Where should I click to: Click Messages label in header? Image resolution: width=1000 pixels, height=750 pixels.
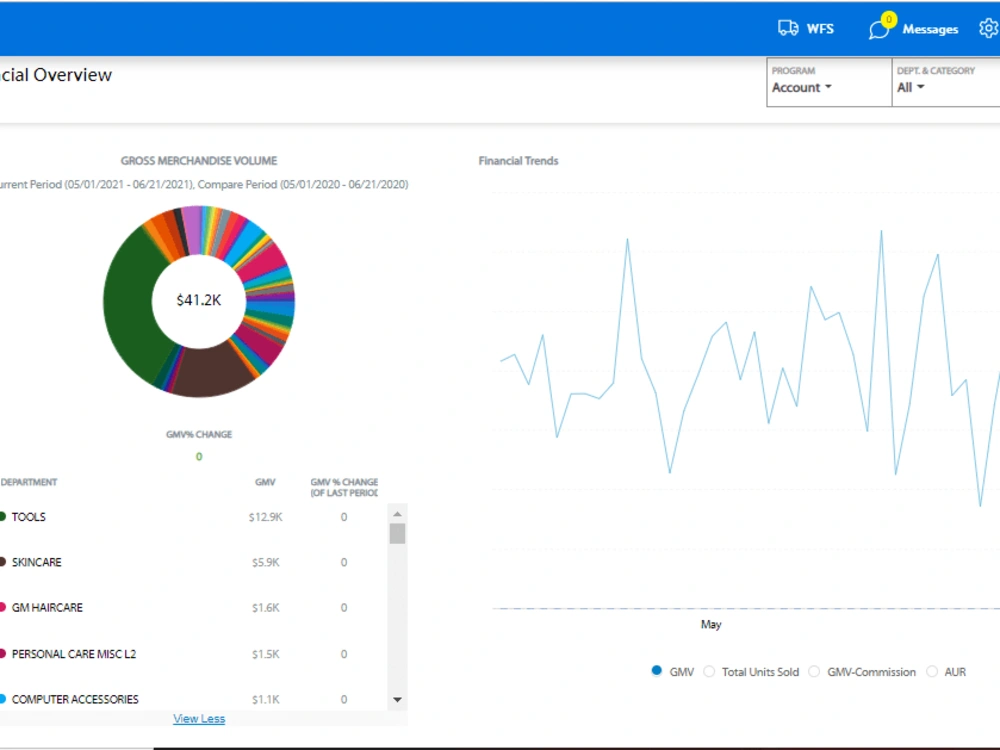click(930, 29)
